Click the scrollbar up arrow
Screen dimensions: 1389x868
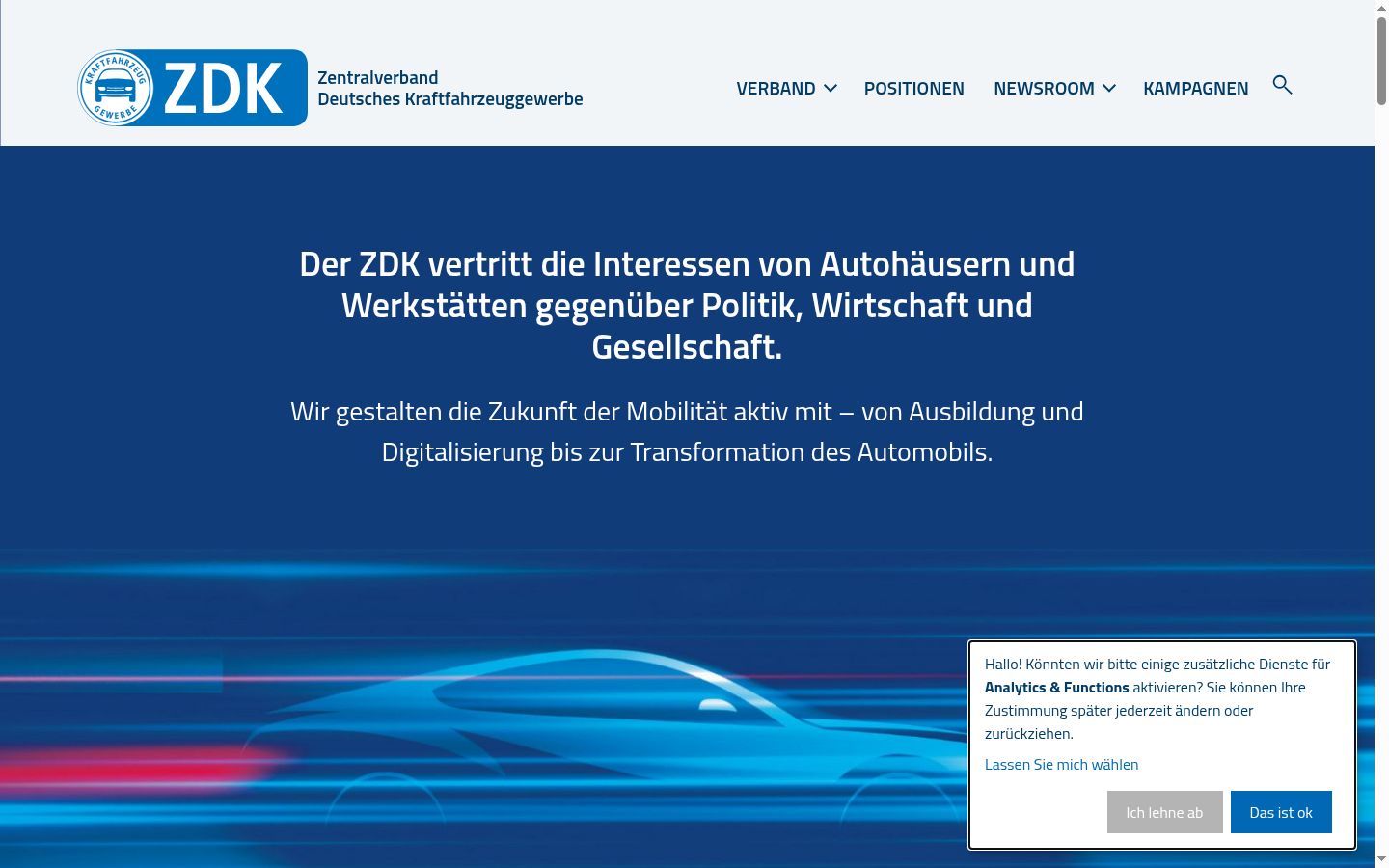coord(1381,7)
